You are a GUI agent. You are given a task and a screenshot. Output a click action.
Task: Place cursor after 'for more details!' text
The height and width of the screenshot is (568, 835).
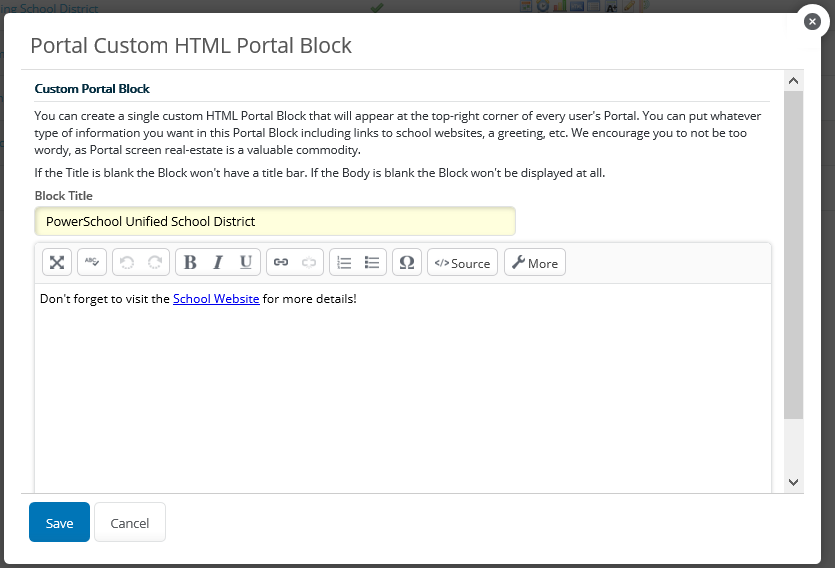click(357, 299)
